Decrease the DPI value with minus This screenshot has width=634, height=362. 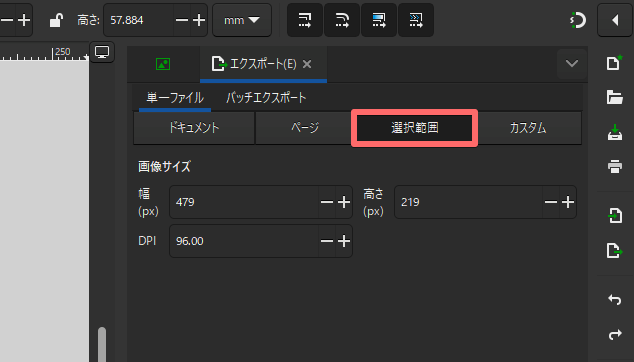click(x=327, y=241)
